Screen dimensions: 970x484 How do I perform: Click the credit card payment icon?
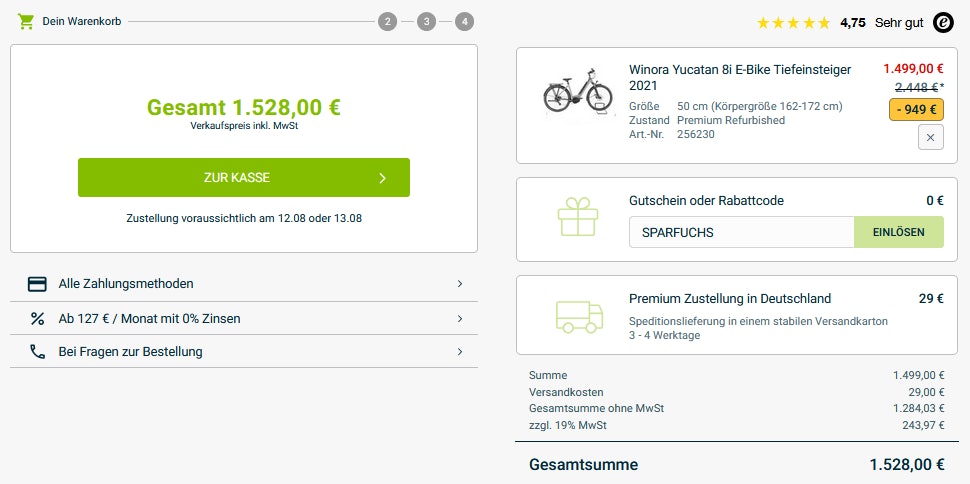(38, 284)
